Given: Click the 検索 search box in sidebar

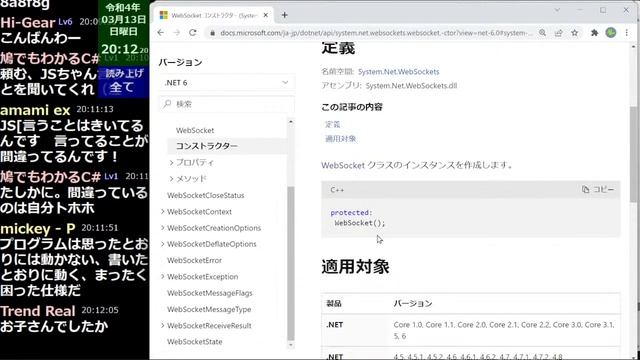Looking at the screenshot, I should (x=227, y=104).
